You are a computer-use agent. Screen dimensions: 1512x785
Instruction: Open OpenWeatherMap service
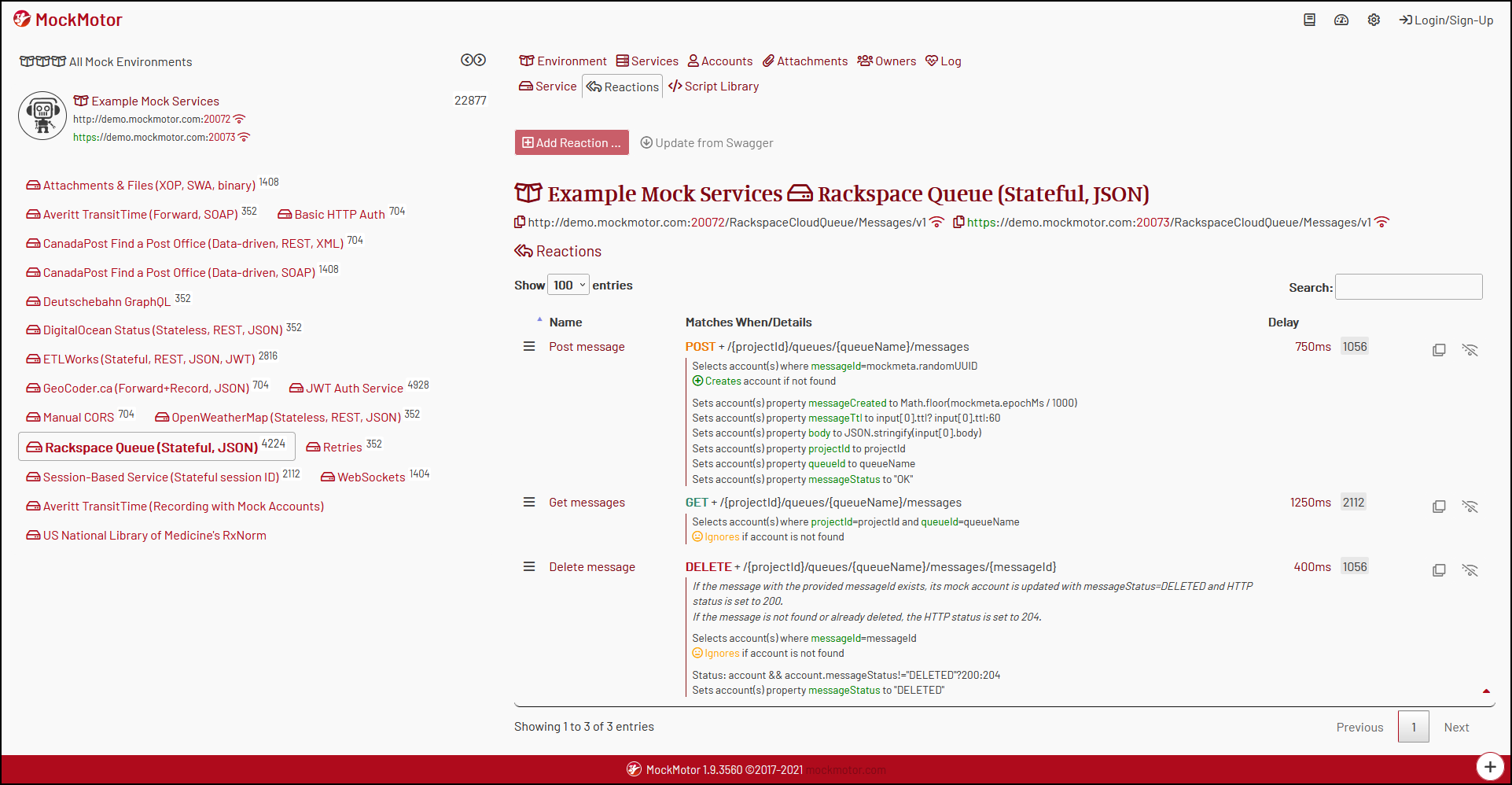coord(278,417)
